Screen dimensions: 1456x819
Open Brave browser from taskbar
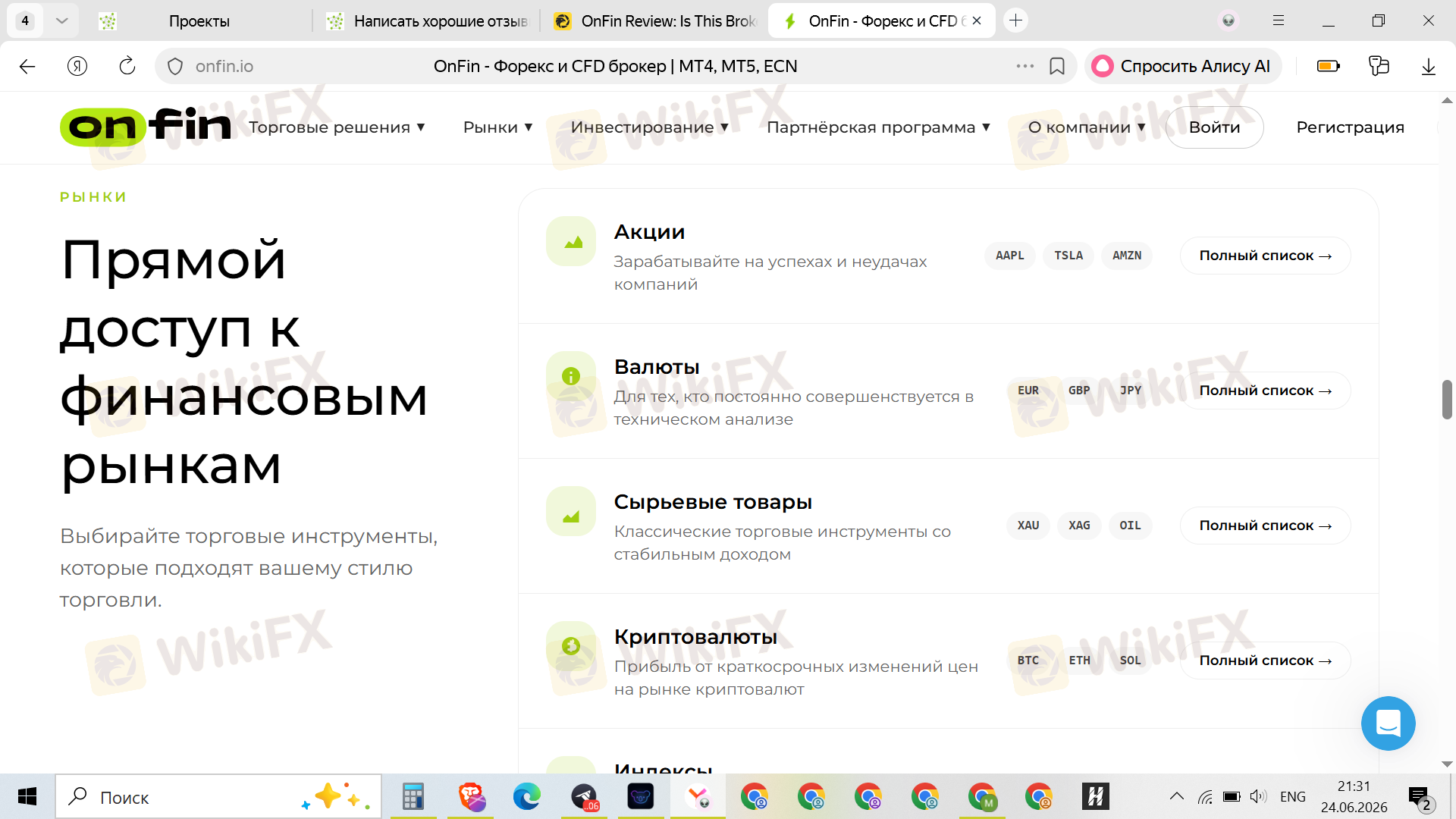point(471,796)
